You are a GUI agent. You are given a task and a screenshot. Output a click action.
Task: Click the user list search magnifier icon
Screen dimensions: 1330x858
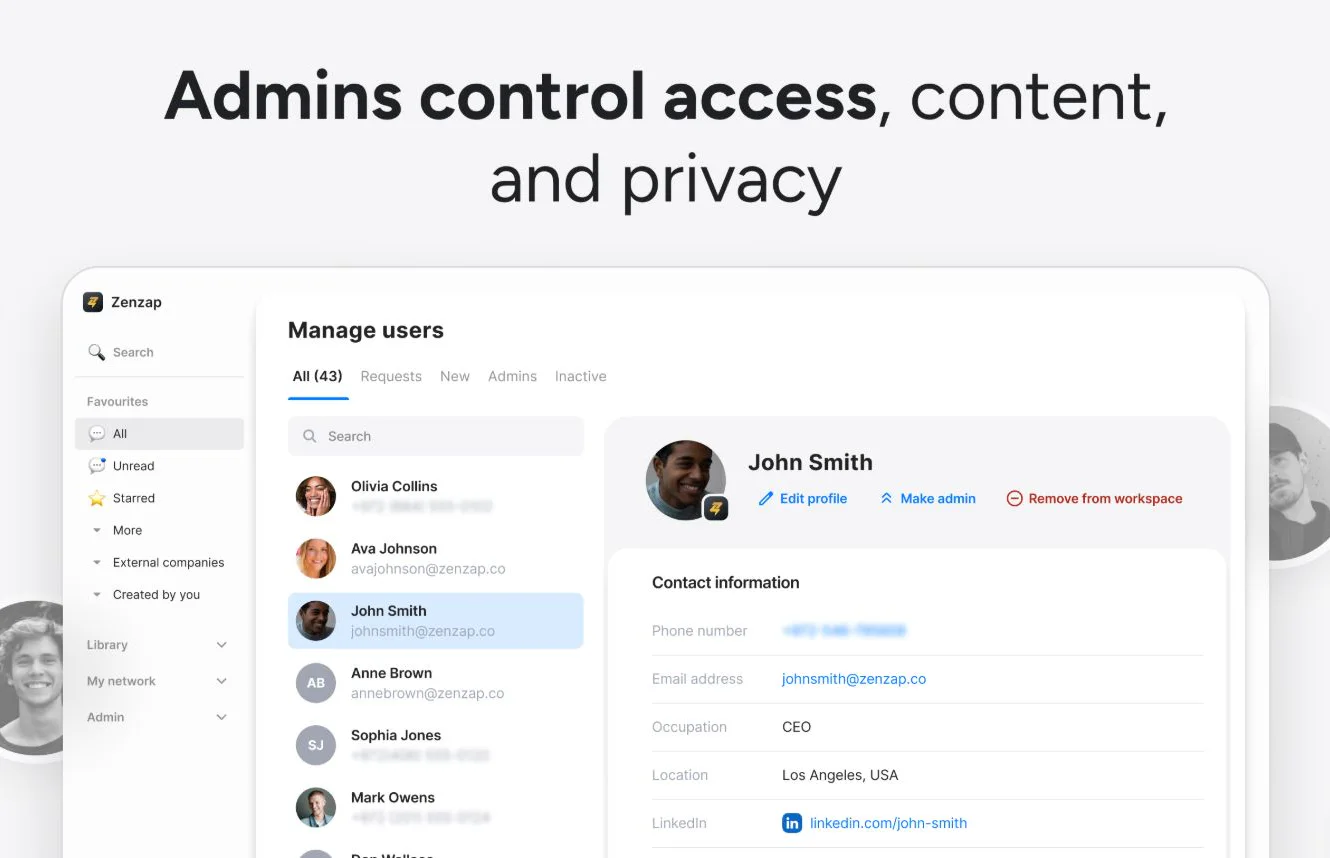pyautogui.click(x=310, y=436)
